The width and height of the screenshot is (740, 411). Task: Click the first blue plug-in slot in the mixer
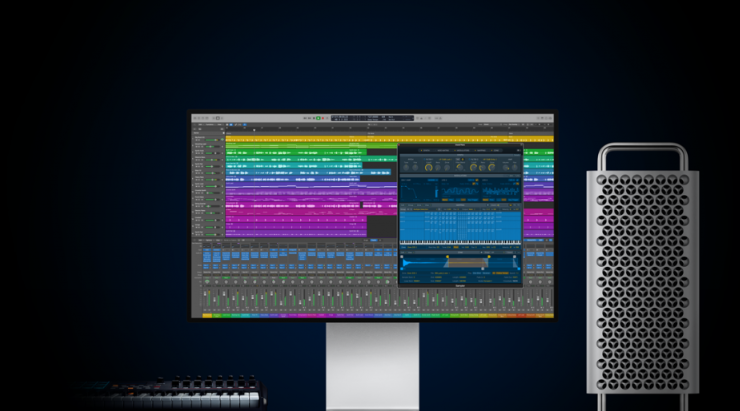click(208, 254)
